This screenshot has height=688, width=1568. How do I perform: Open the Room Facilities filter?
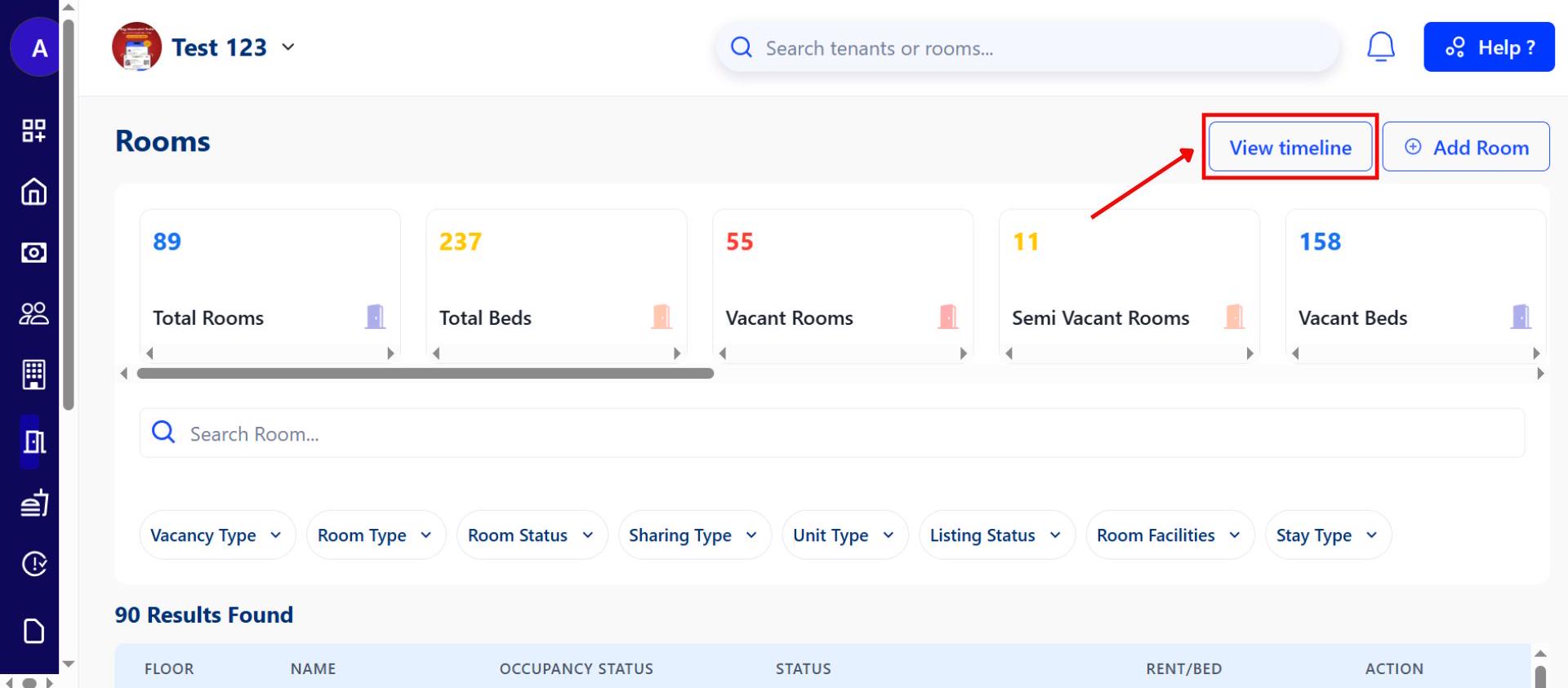click(1169, 535)
